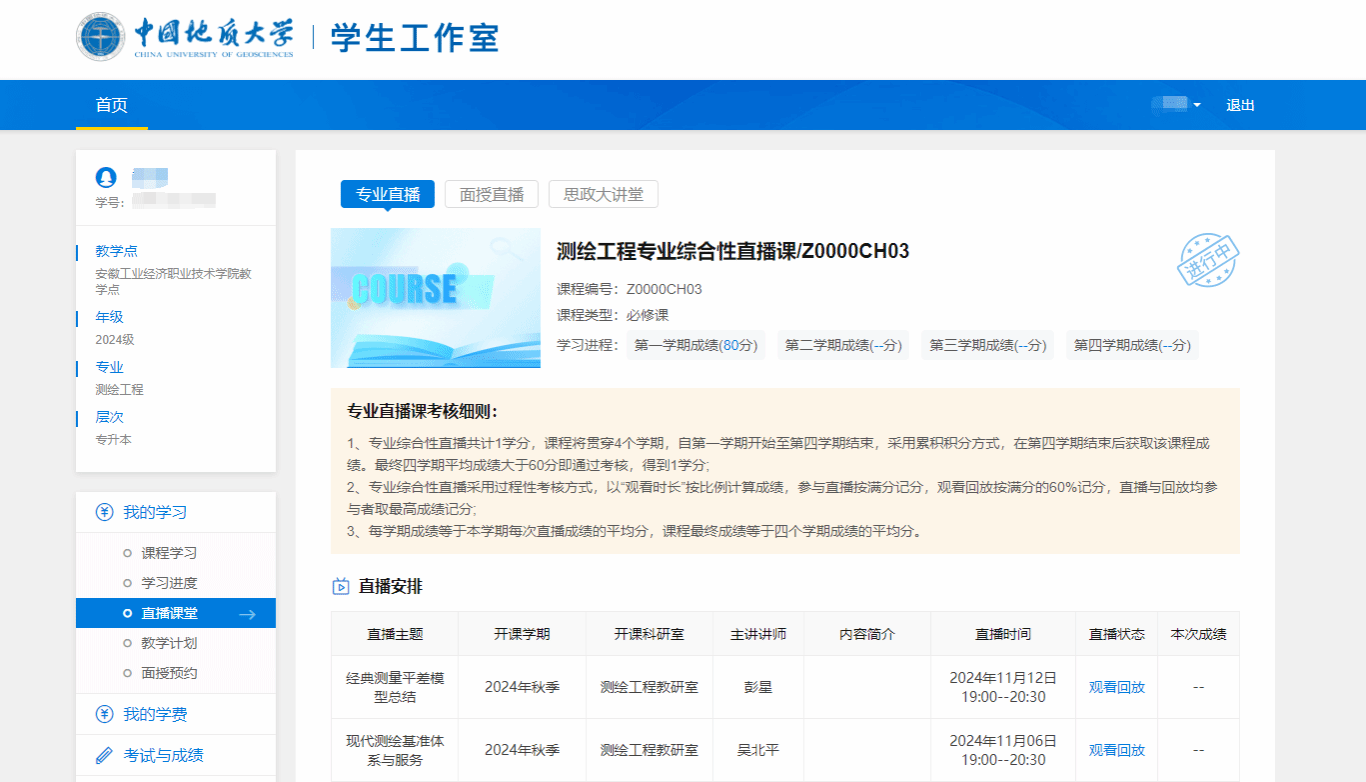Click the COURSE cover thumbnail image
1366x782 pixels.
tap(435, 298)
